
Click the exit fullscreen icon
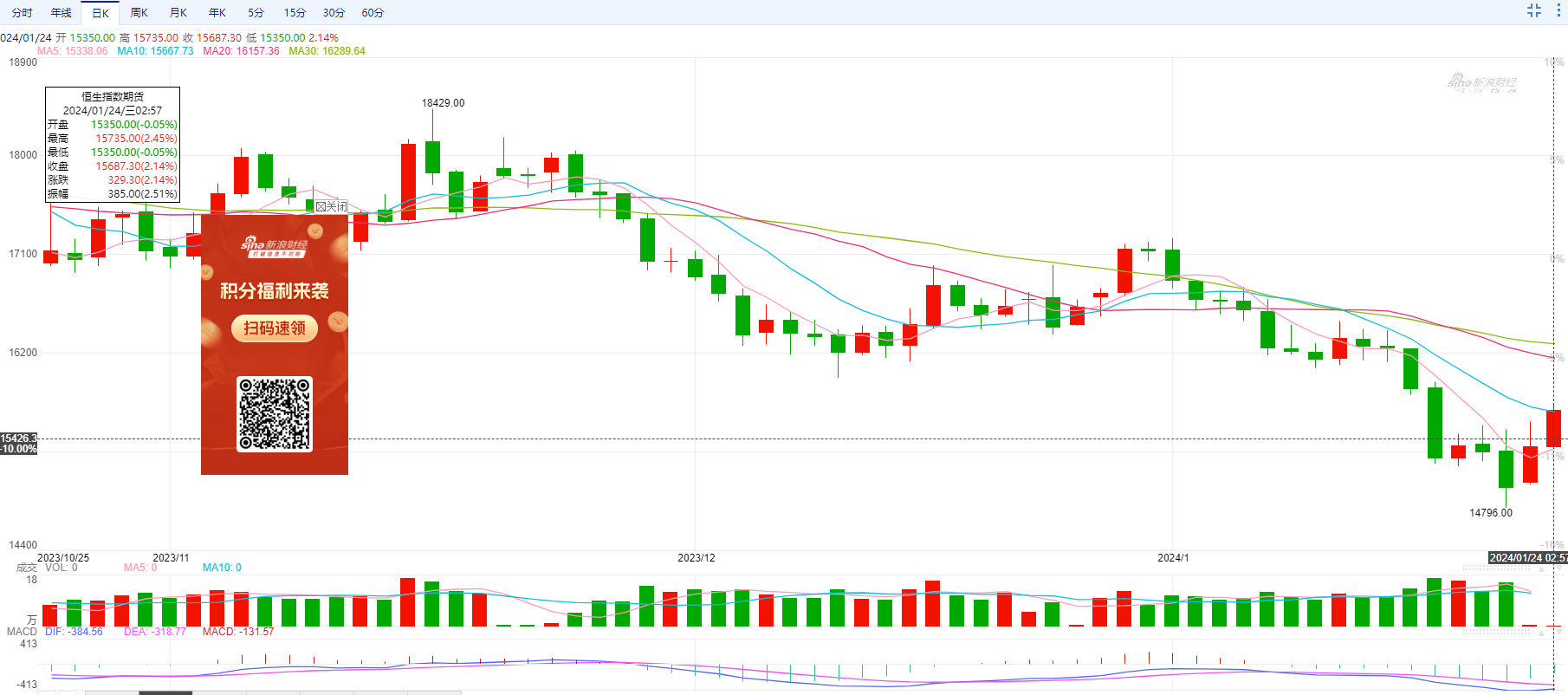point(1534,10)
